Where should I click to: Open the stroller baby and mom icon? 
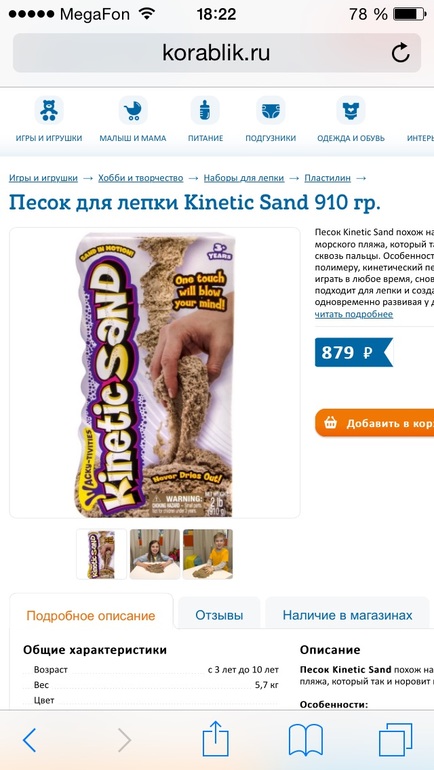coord(133,110)
